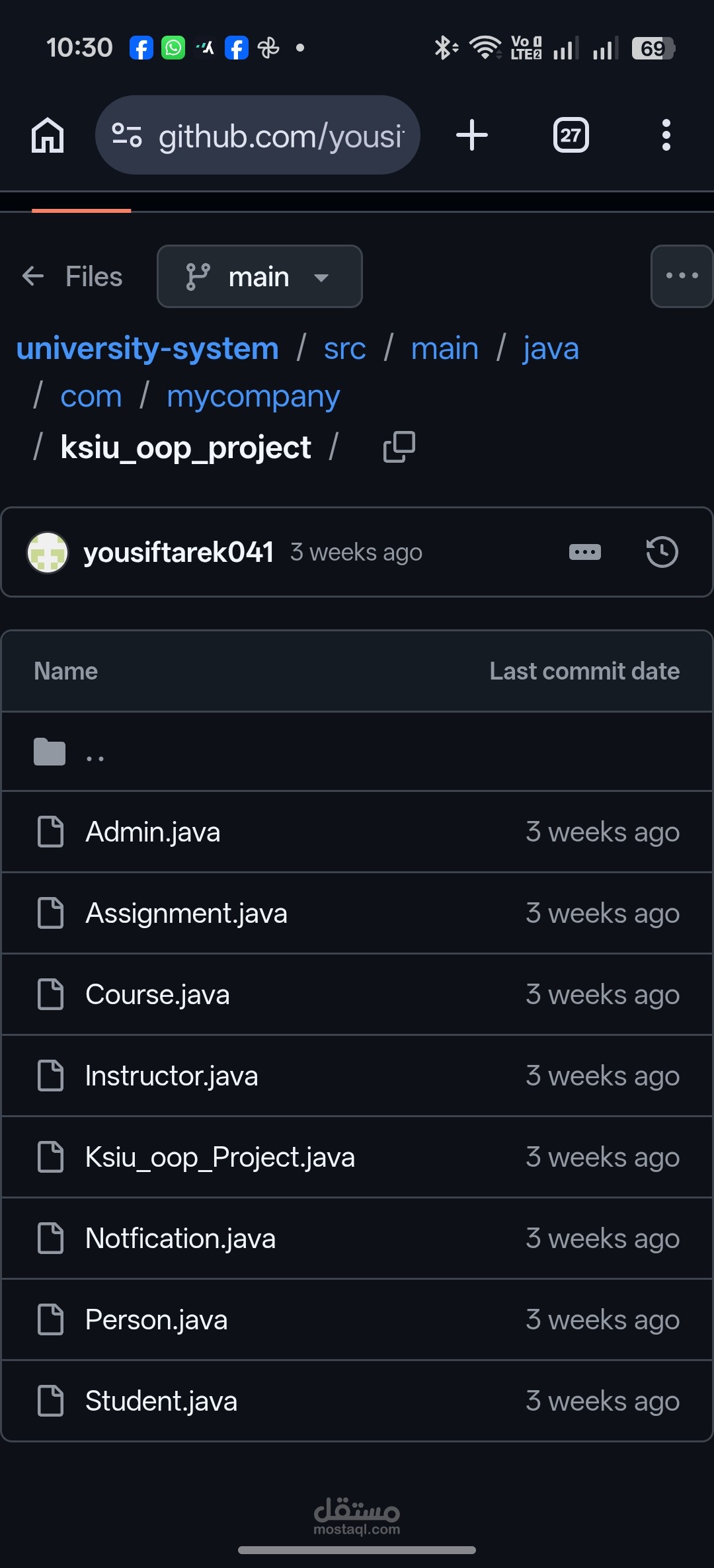
Task: Open Chrome's three-dot overflow menu
Action: tap(666, 136)
